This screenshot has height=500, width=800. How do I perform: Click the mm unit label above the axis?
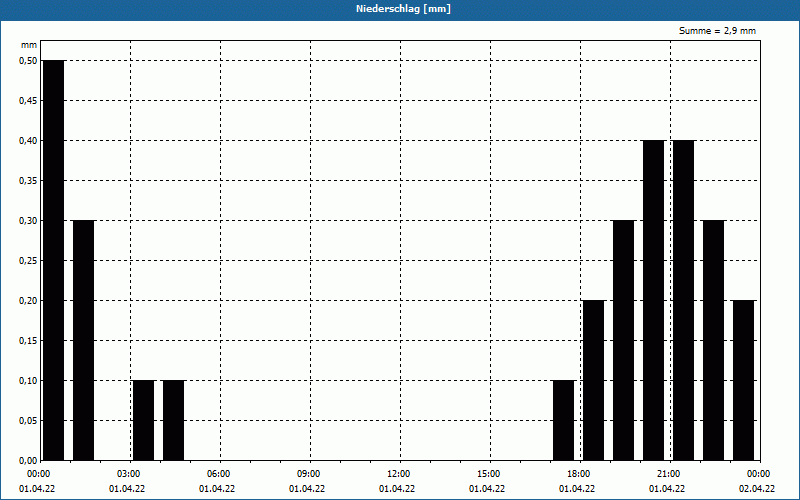(x=29, y=45)
